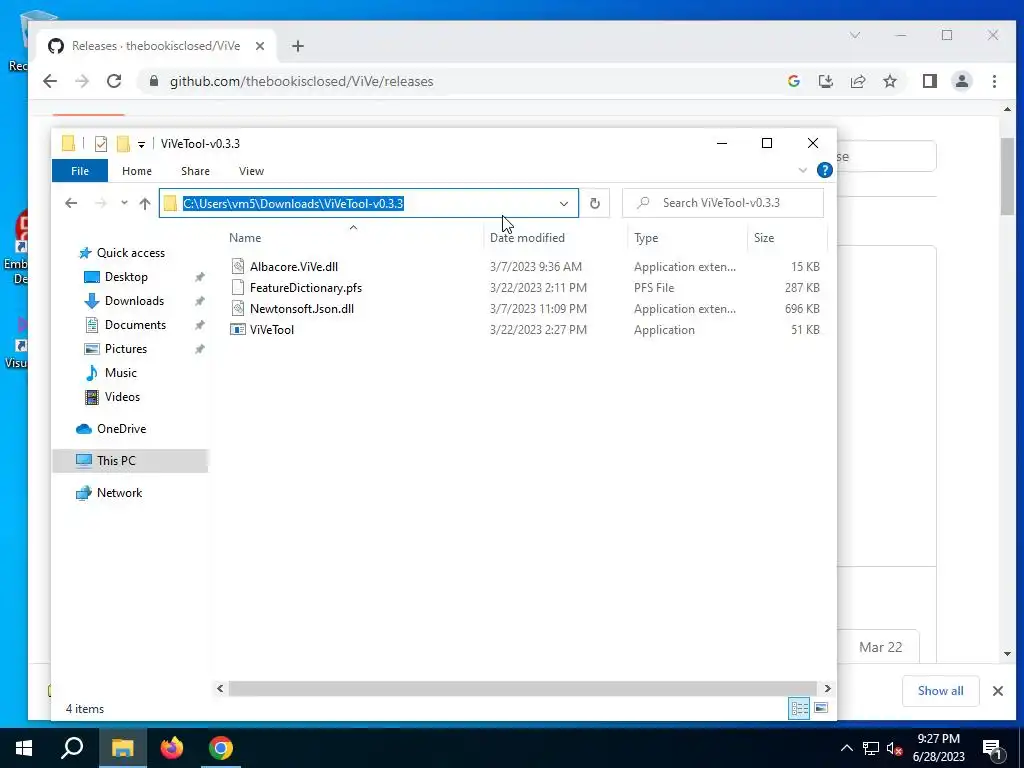1024x768 pixels.
Task: Click the Search ViVeTool-v0.3.3 box
Action: (x=723, y=203)
